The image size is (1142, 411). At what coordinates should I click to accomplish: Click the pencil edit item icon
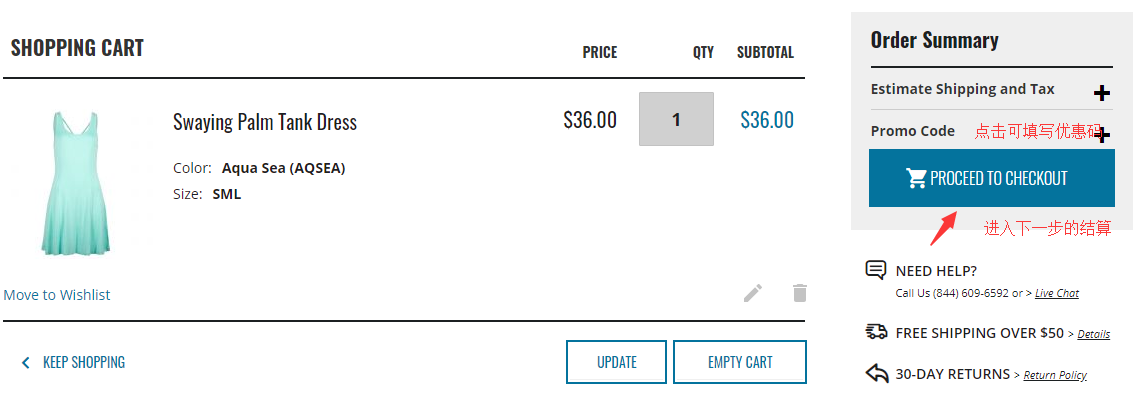click(x=753, y=293)
